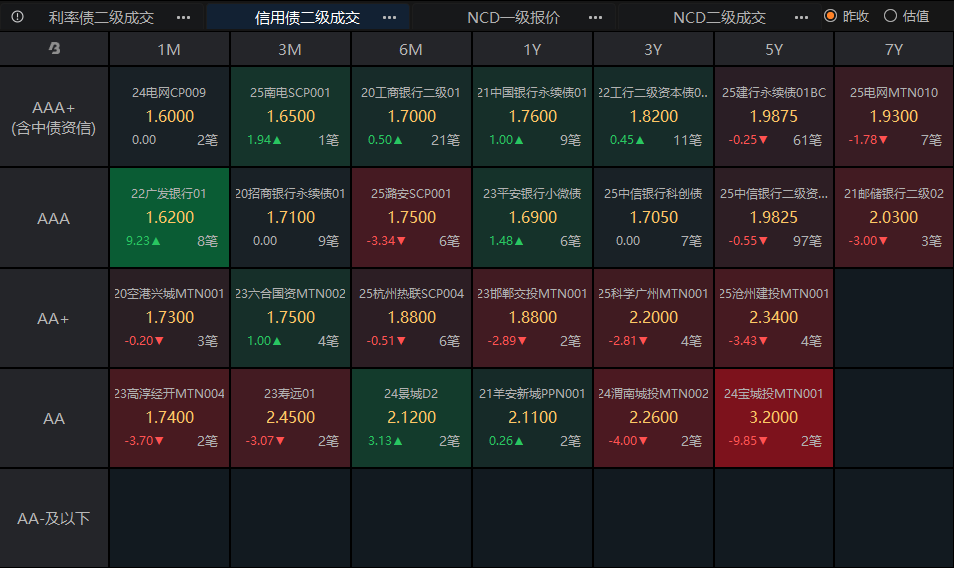This screenshot has width=954, height=568.
Task: Select the AAA+ (含中债资信) rating row
Action: pyautogui.click(x=54, y=117)
